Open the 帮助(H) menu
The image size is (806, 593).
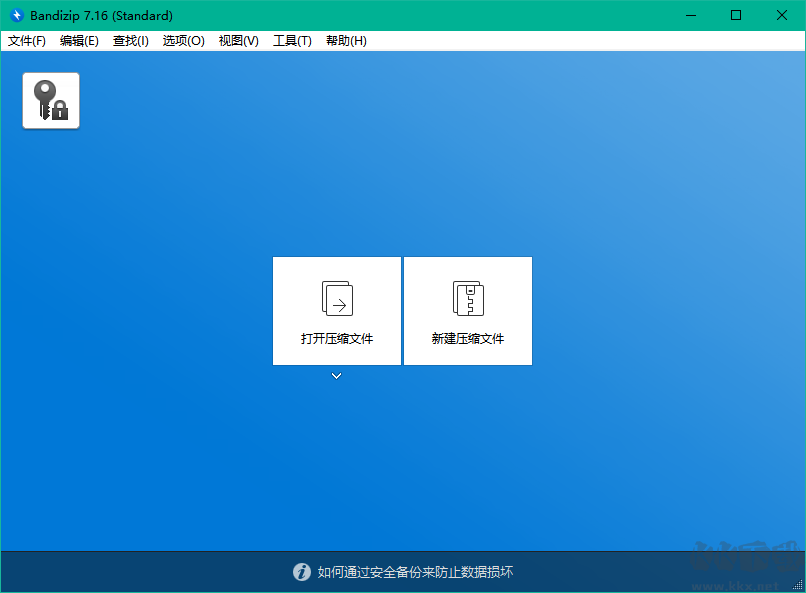[x=345, y=41]
